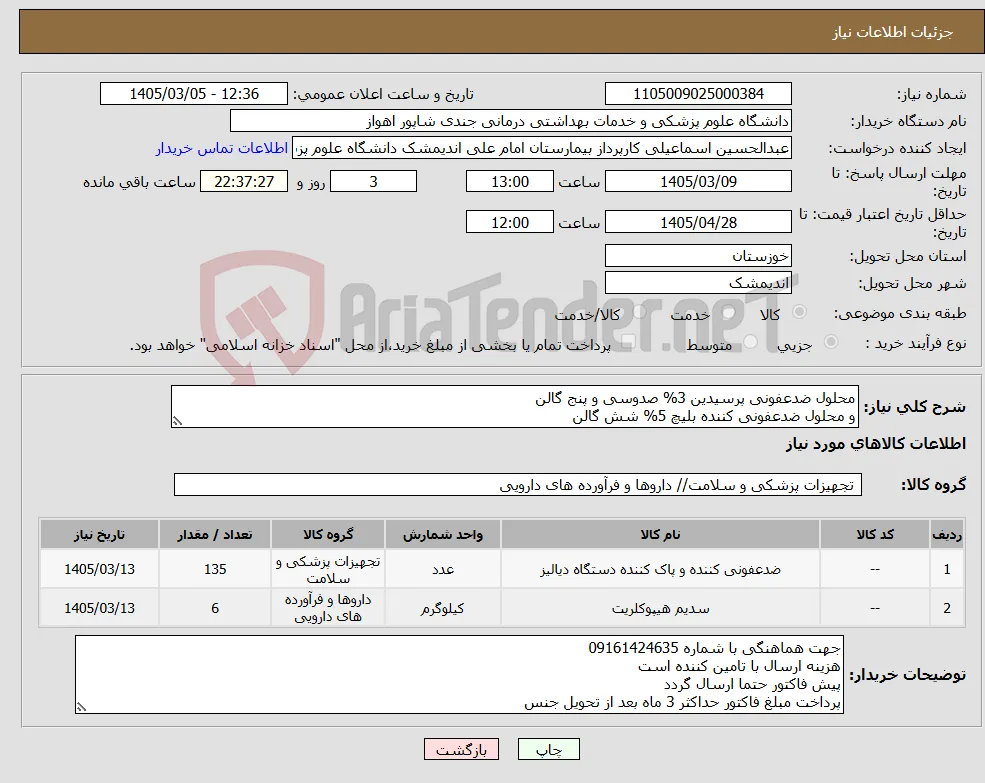Click the remaining days field showing 3
This screenshot has height=783, width=985.
[373, 182]
